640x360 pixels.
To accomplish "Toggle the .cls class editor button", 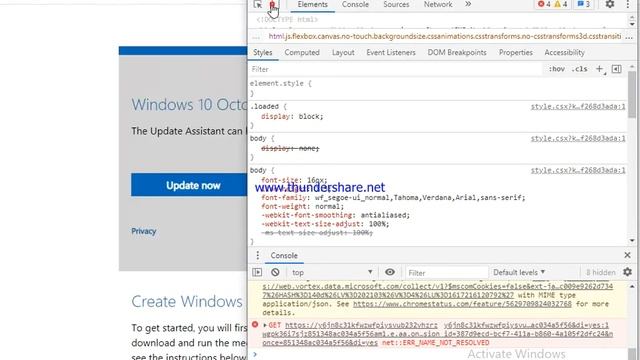I will click(x=579, y=69).
